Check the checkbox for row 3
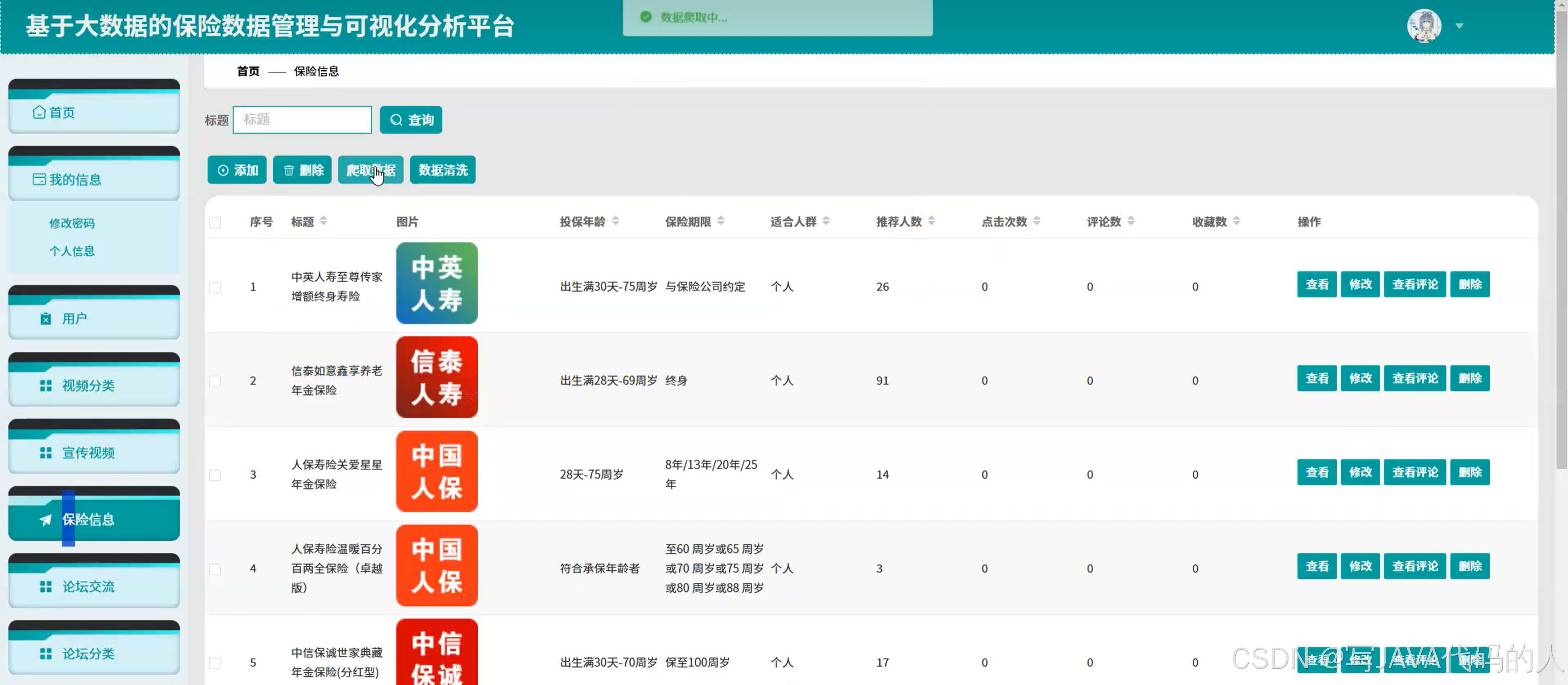Image resolution: width=1568 pixels, height=685 pixels. (215, 475)
